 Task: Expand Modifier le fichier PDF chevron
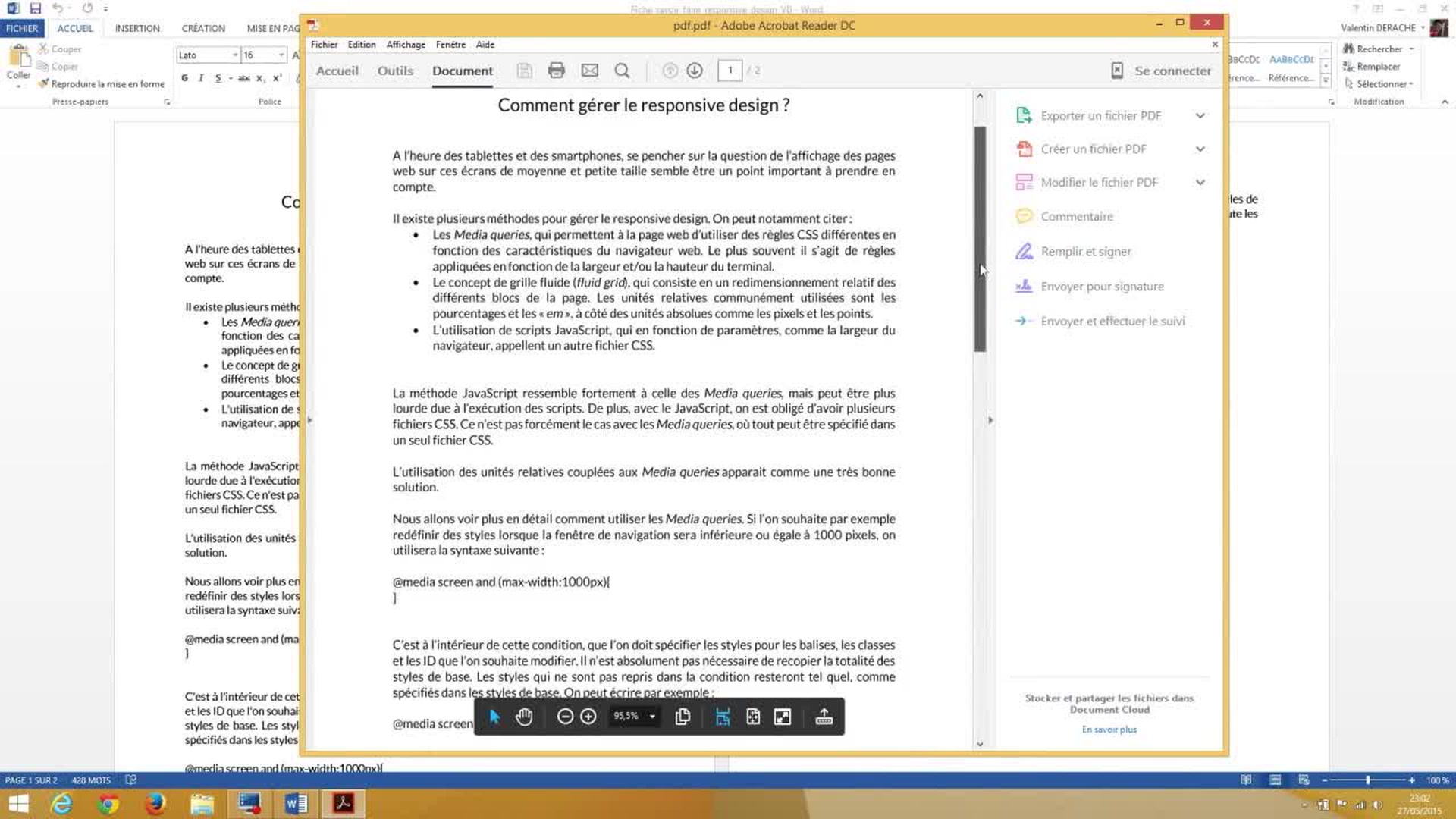pyautogui.click(x=1200, y=182)
